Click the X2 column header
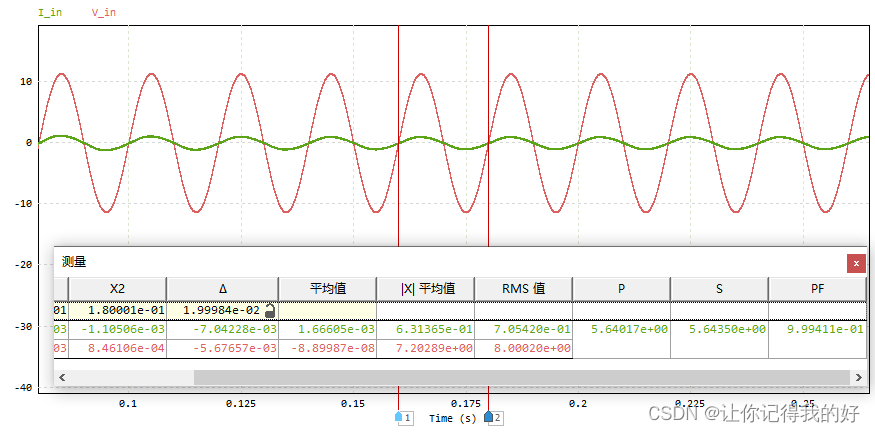This screenshot has height=432, width=875. point(118,289)
